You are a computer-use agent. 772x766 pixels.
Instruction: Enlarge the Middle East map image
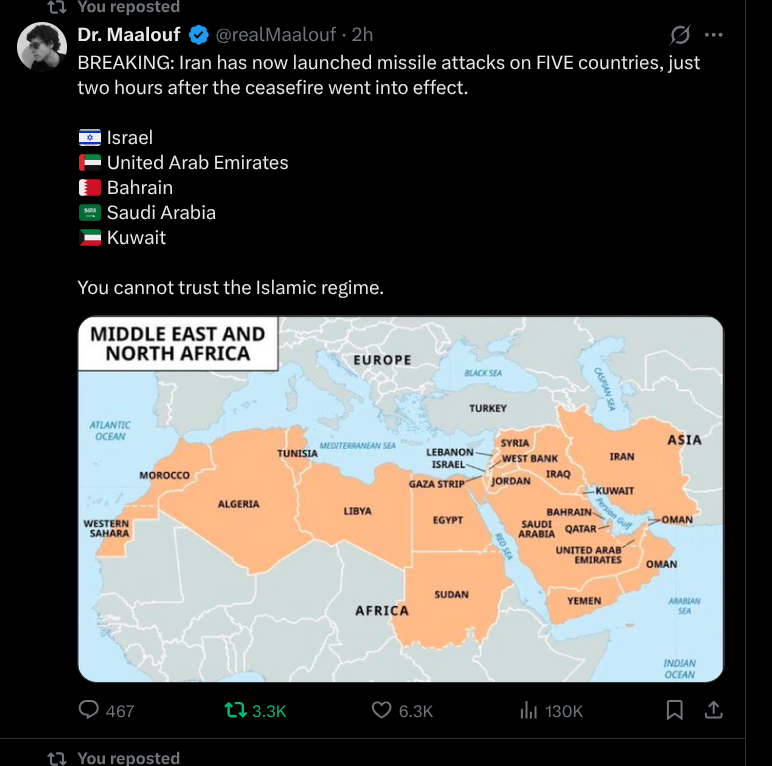(x=400, y=499)
